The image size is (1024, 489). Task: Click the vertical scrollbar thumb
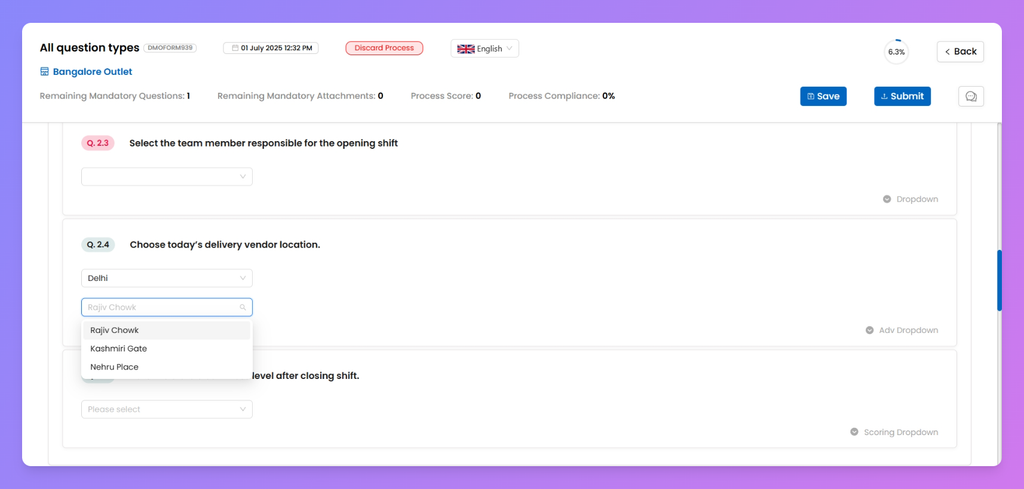tap(999, 280)
